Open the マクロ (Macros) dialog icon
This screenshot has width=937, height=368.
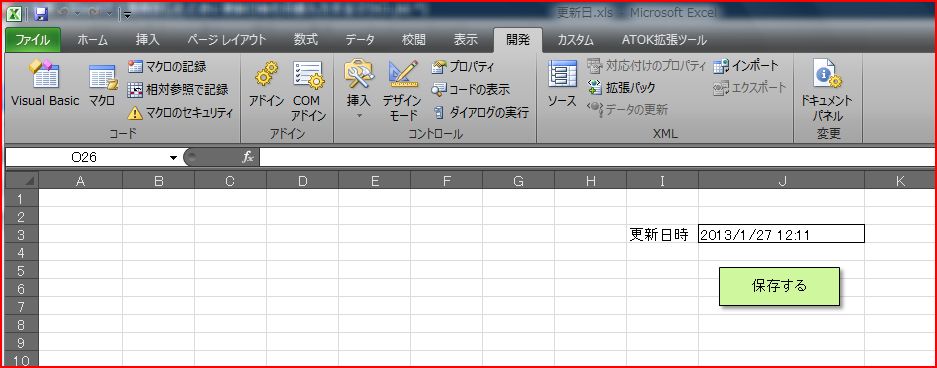(103, 85)
